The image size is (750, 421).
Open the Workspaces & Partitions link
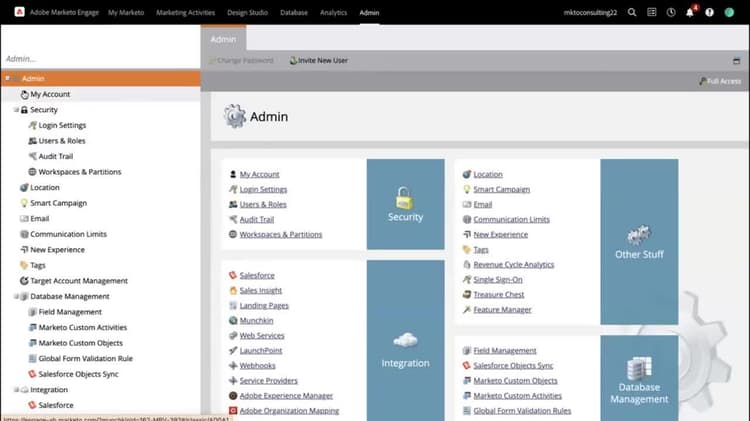[281, 234]
